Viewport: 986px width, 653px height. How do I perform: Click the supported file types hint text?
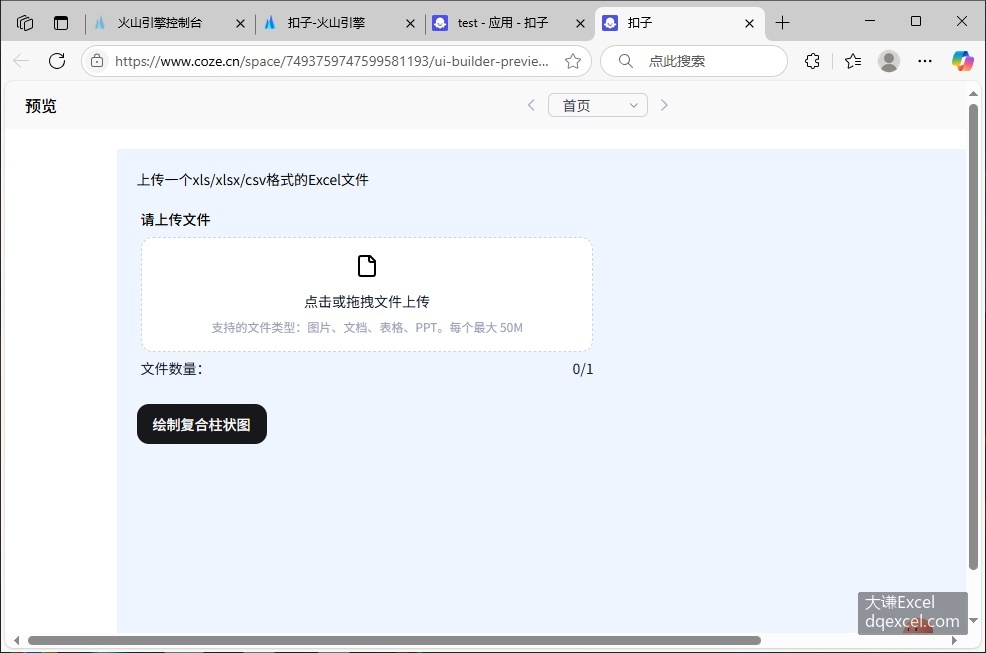tap(367, 328)
